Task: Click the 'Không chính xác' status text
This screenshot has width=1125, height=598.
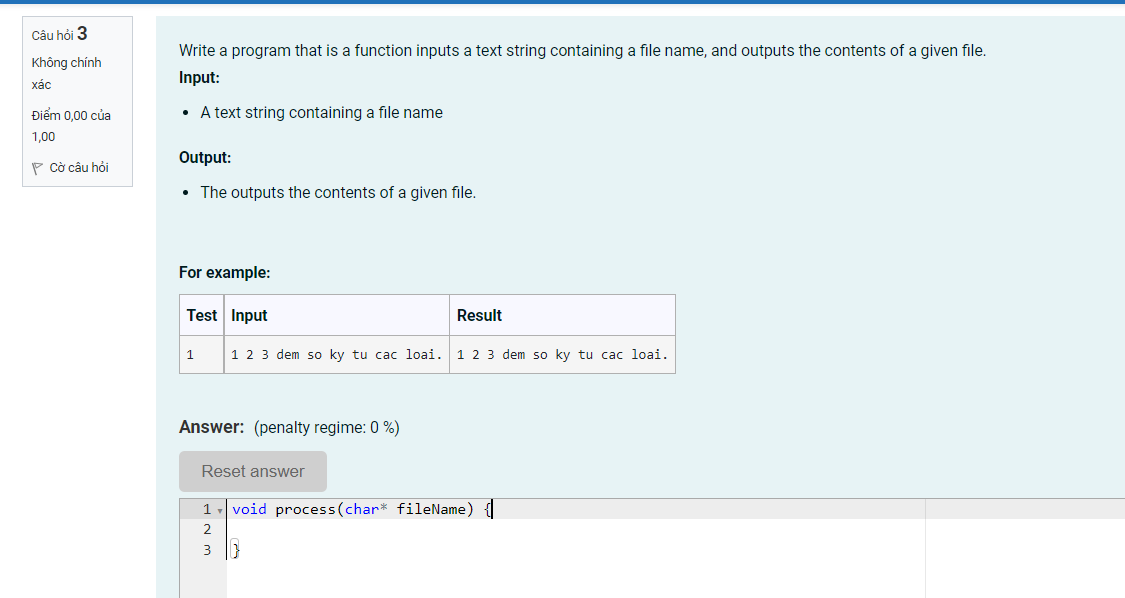Action: [x=66, y=72]
